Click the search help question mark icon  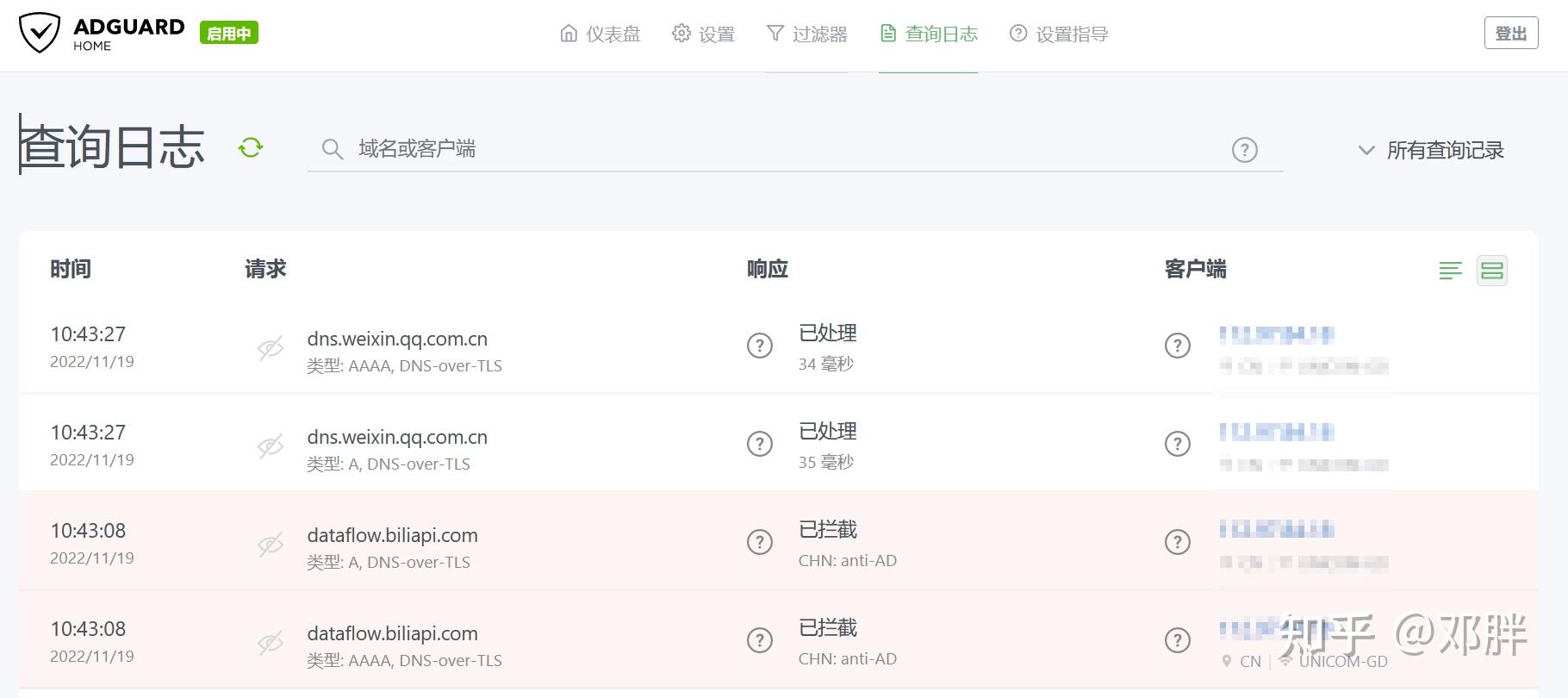point(1244,150)
